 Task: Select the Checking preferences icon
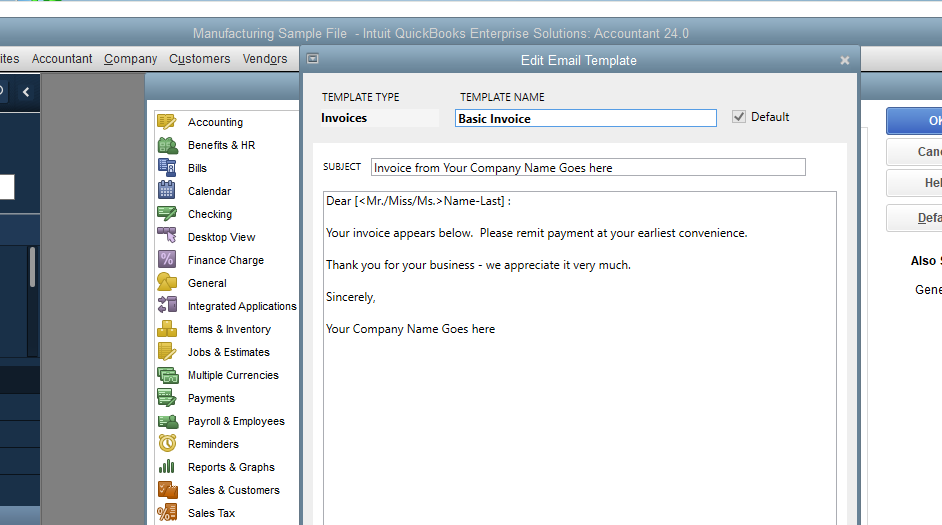[x=167, y=213]
